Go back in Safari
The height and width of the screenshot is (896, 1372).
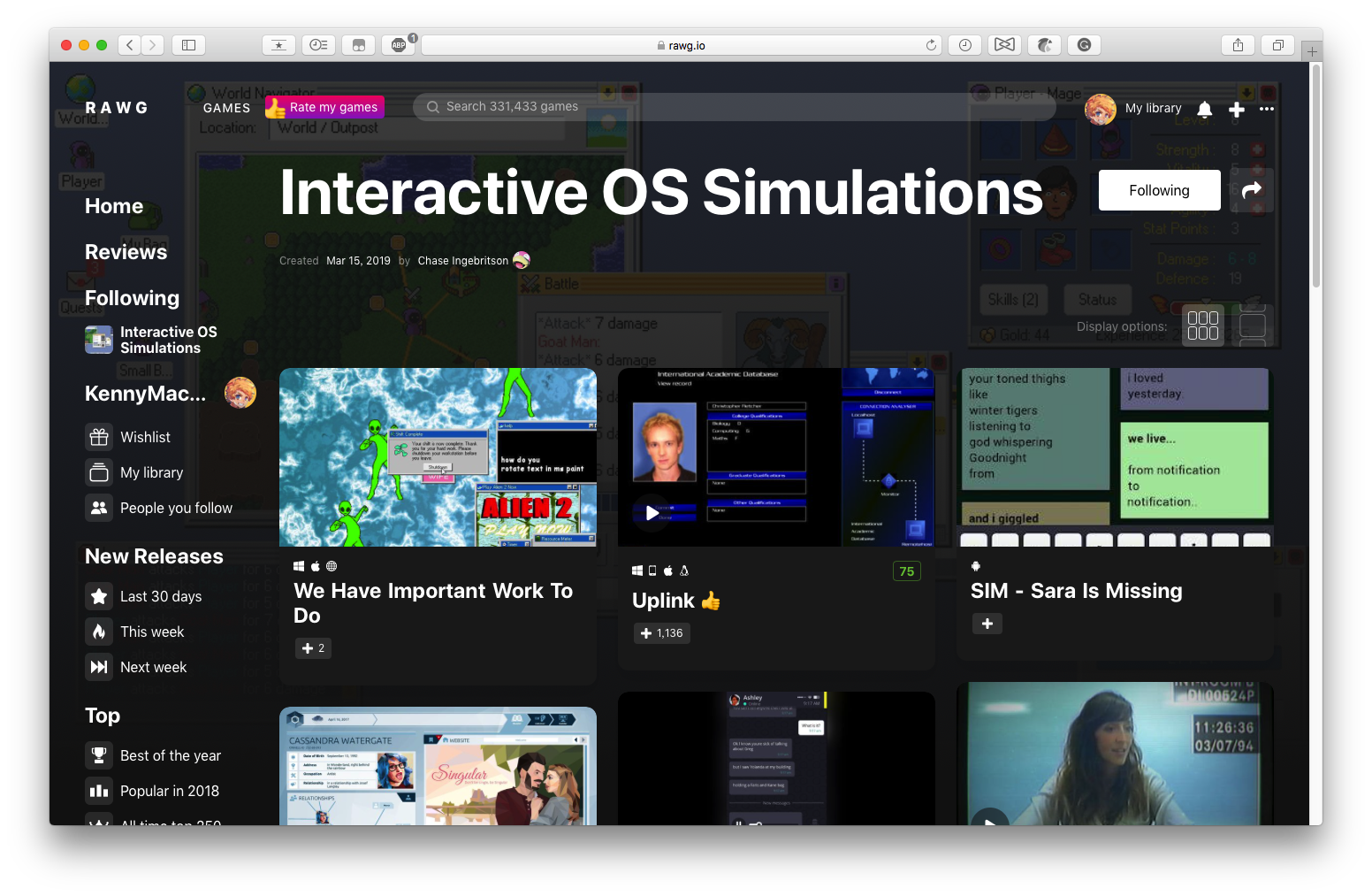[x=129, y=45]
